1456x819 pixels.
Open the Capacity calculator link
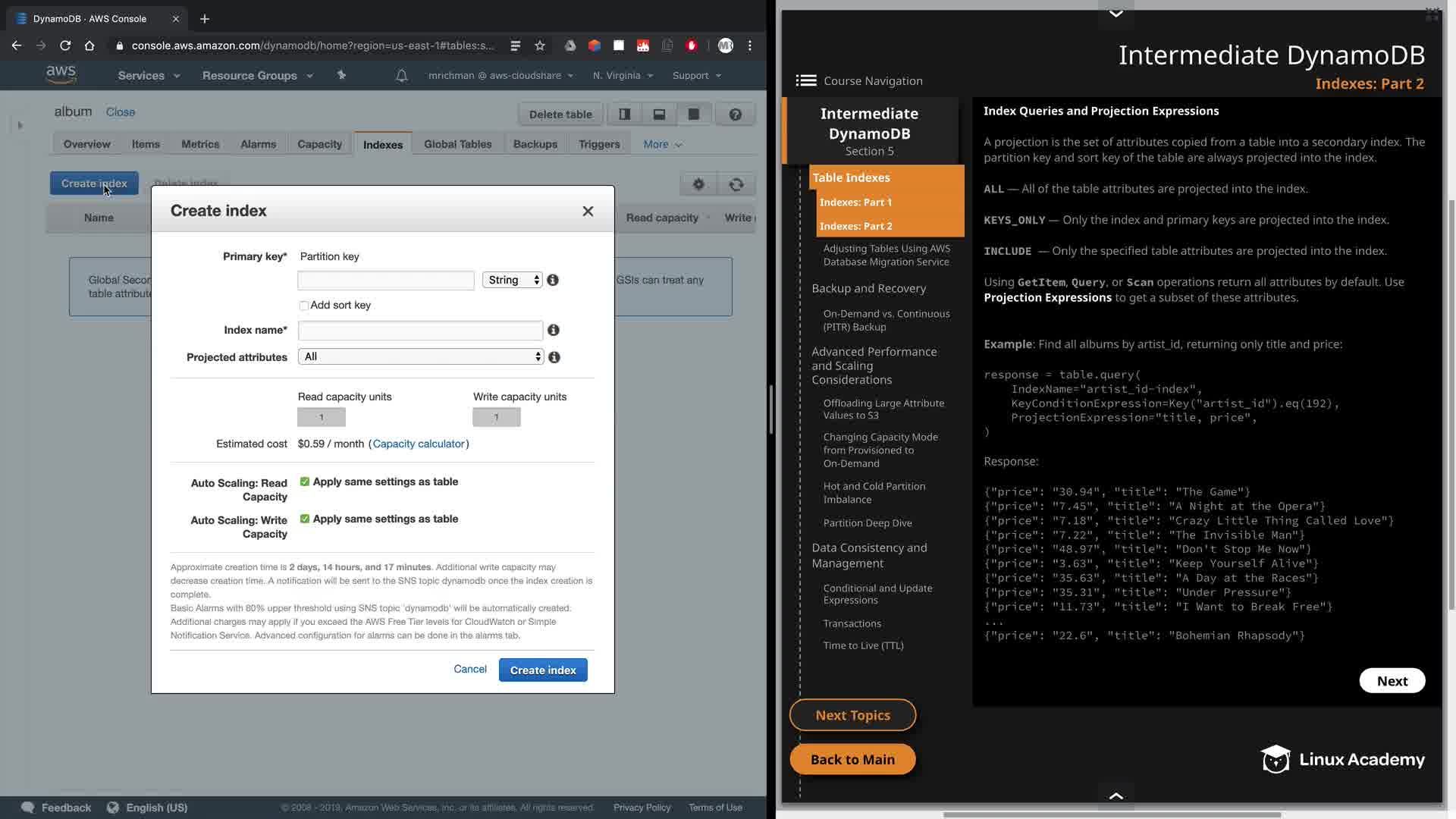[419, 444]
